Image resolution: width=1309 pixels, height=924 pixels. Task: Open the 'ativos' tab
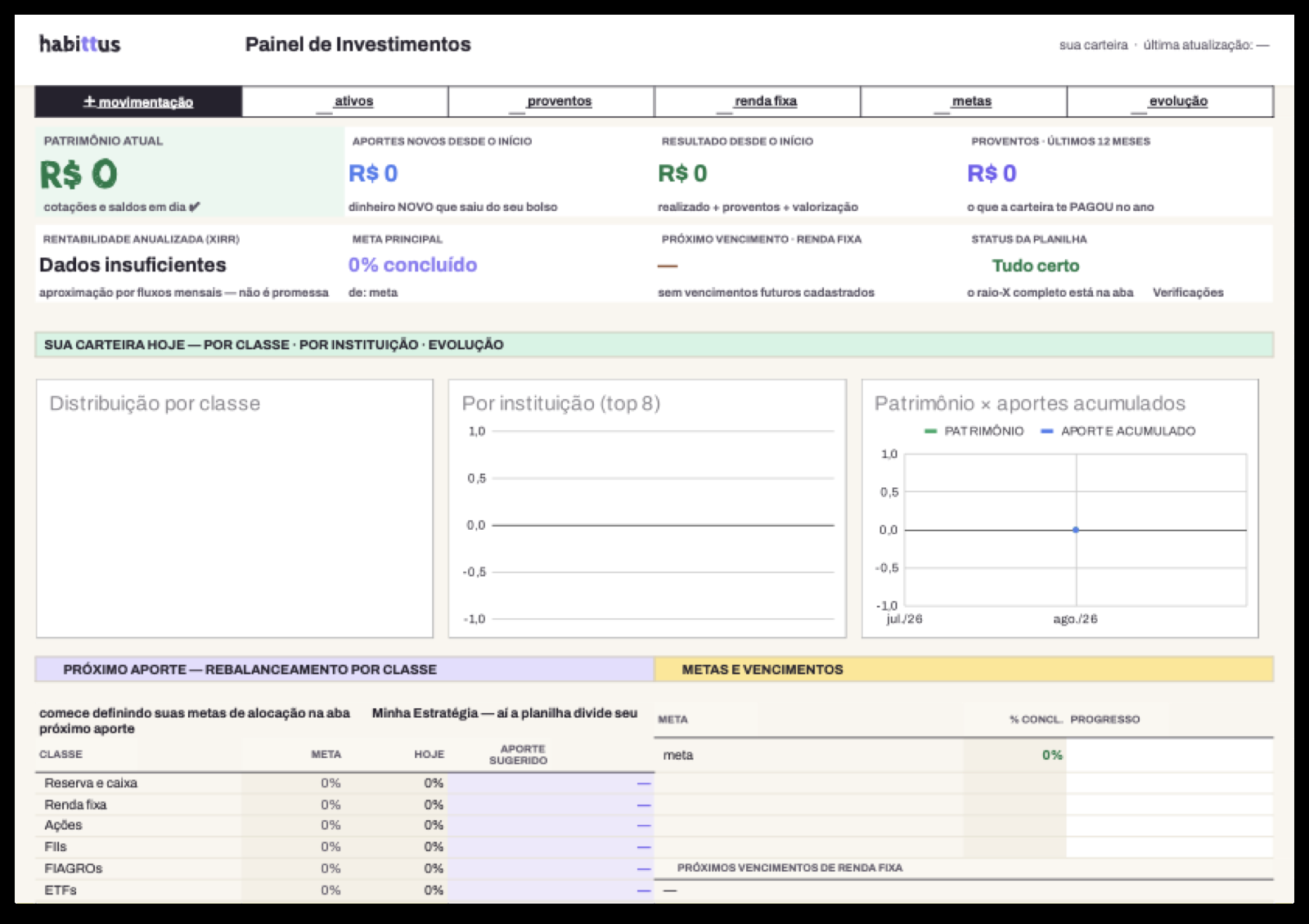[x=345, y=101]
